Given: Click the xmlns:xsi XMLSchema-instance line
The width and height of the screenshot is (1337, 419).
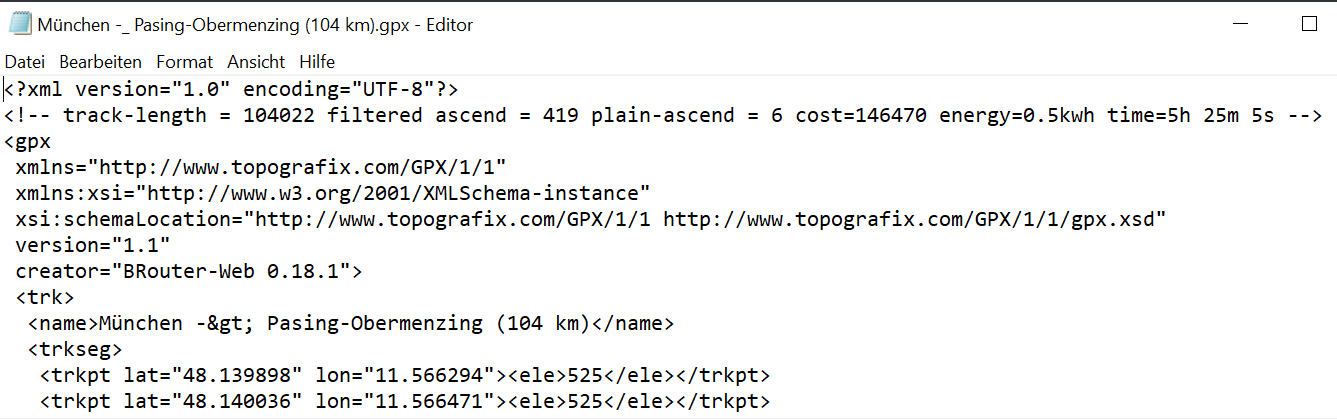Looking at the screenshot, I should [332, 194].
